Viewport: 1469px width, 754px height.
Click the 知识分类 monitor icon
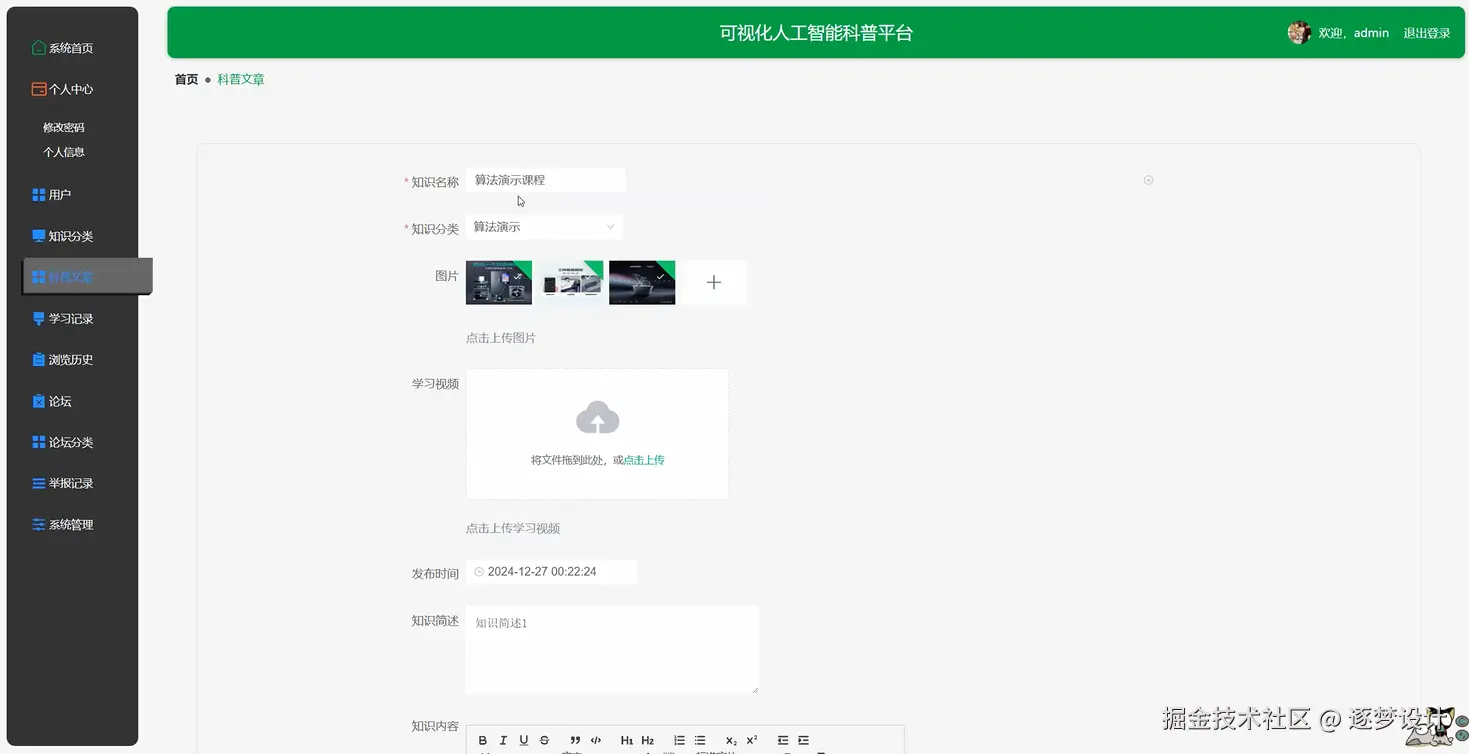[x=38, y=236]
